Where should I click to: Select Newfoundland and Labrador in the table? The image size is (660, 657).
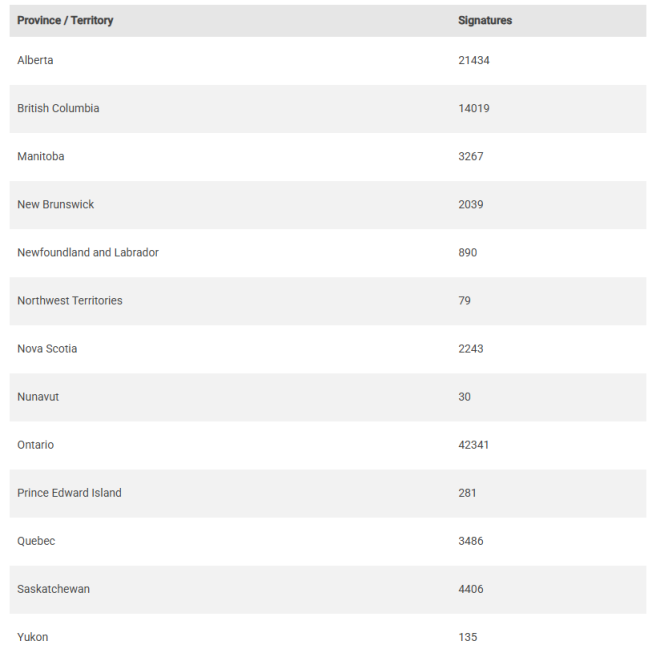click(88, 252)
